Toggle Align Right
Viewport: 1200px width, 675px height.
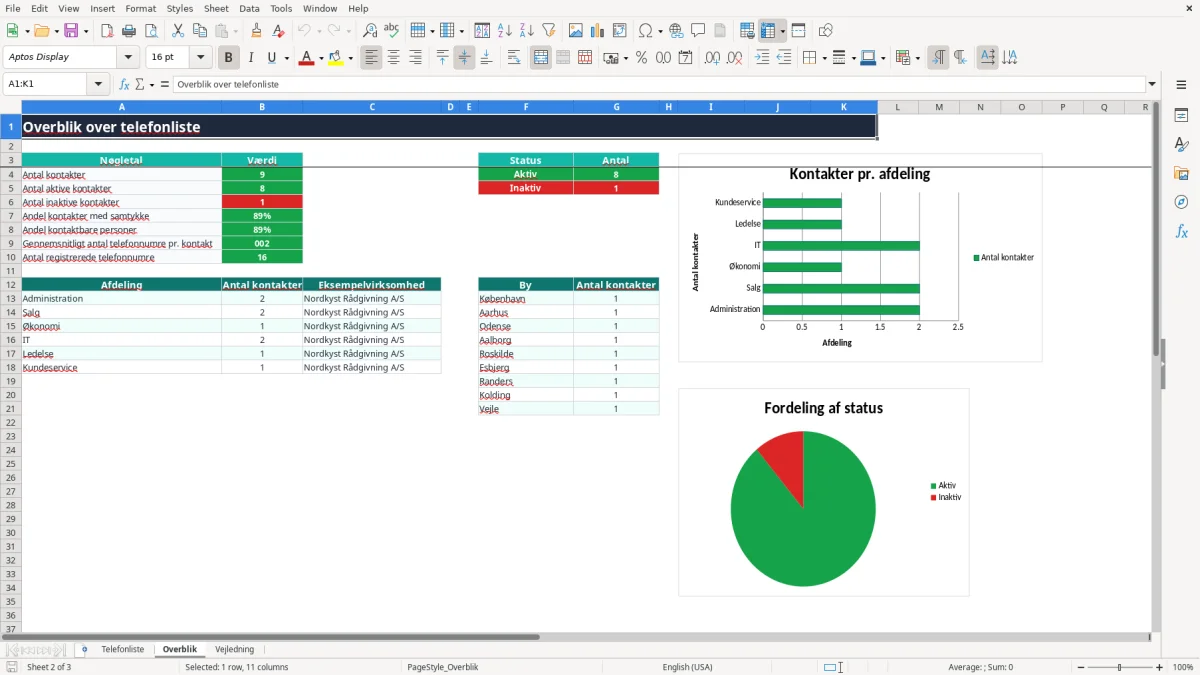point(416,58)
